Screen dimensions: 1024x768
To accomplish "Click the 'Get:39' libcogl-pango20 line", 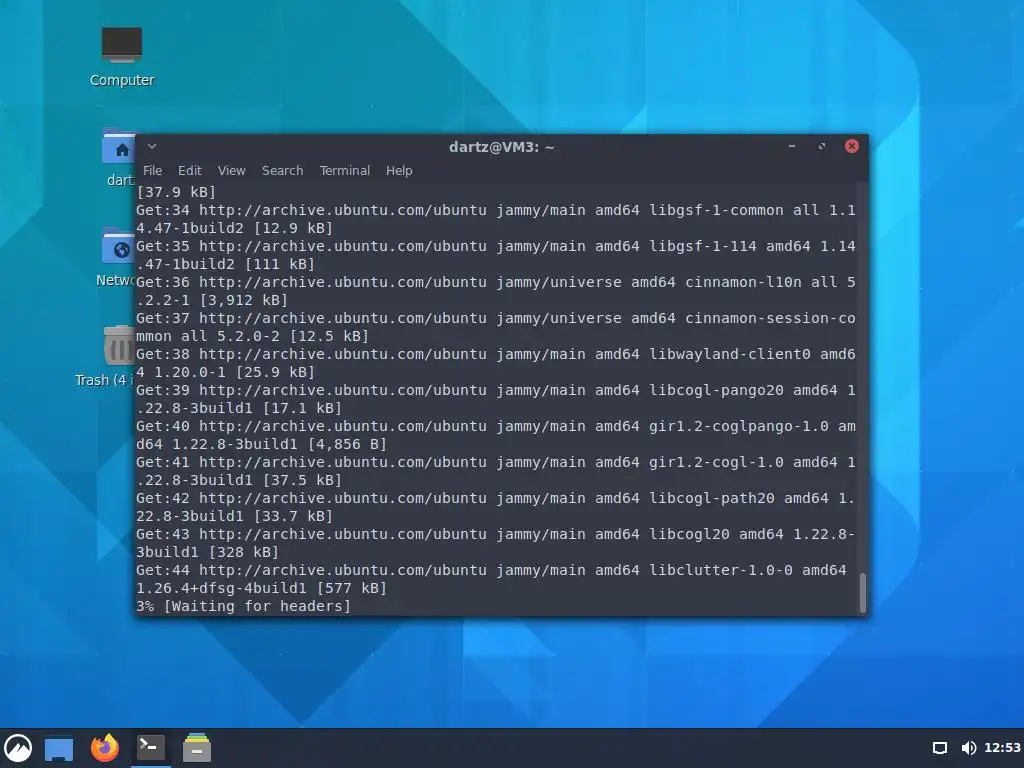I will (x=496, y=390).
